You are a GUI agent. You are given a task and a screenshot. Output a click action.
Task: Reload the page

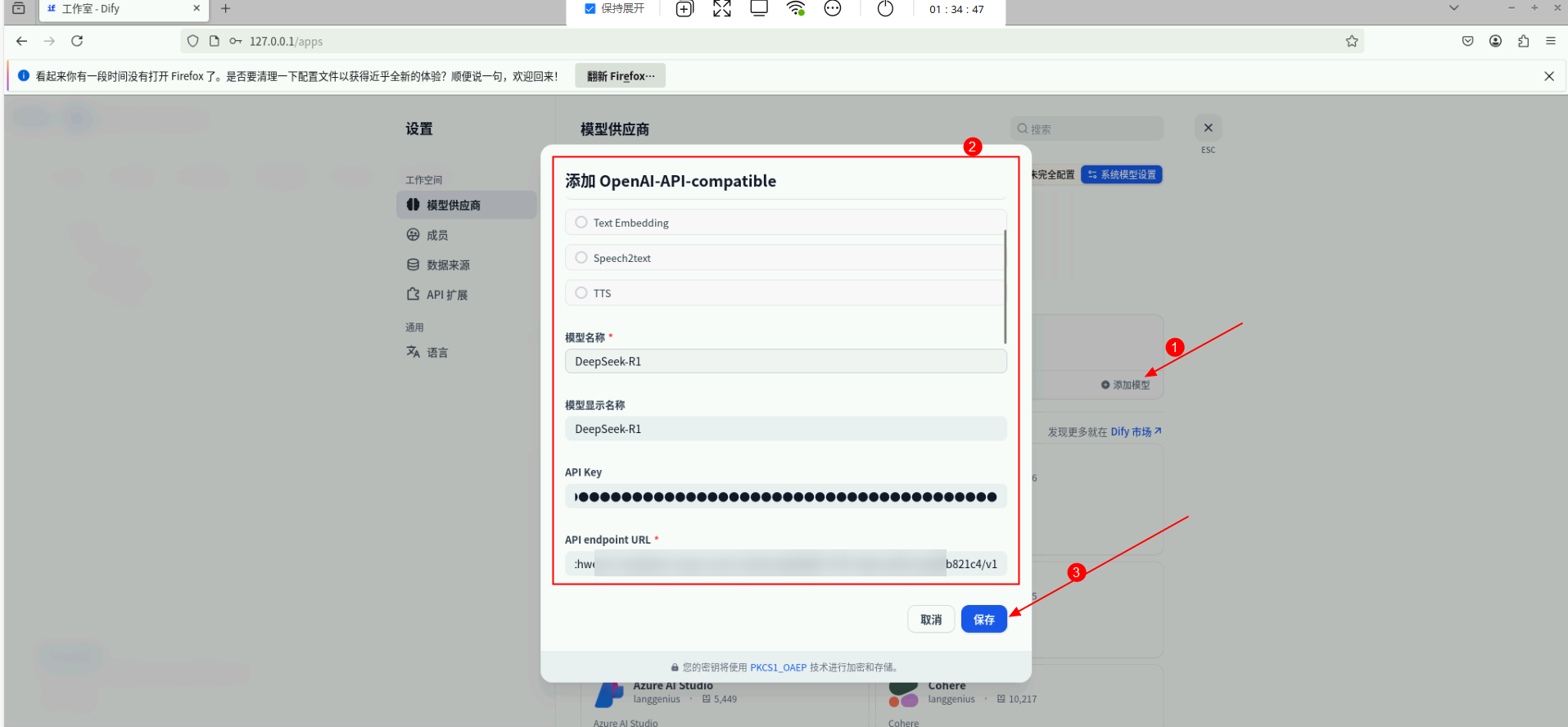click(77, 41)
